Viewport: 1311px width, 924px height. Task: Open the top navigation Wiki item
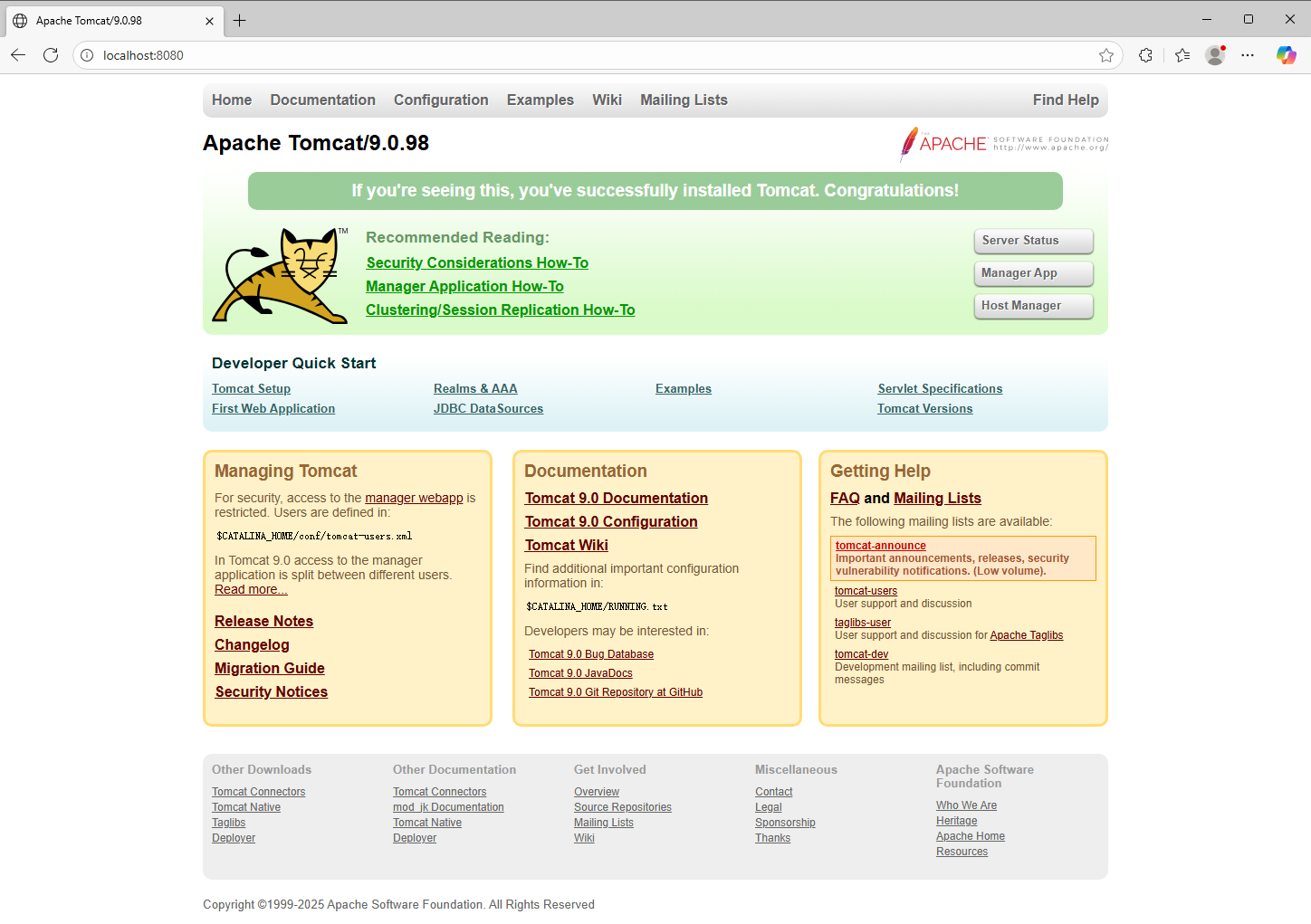pos(607,100)
